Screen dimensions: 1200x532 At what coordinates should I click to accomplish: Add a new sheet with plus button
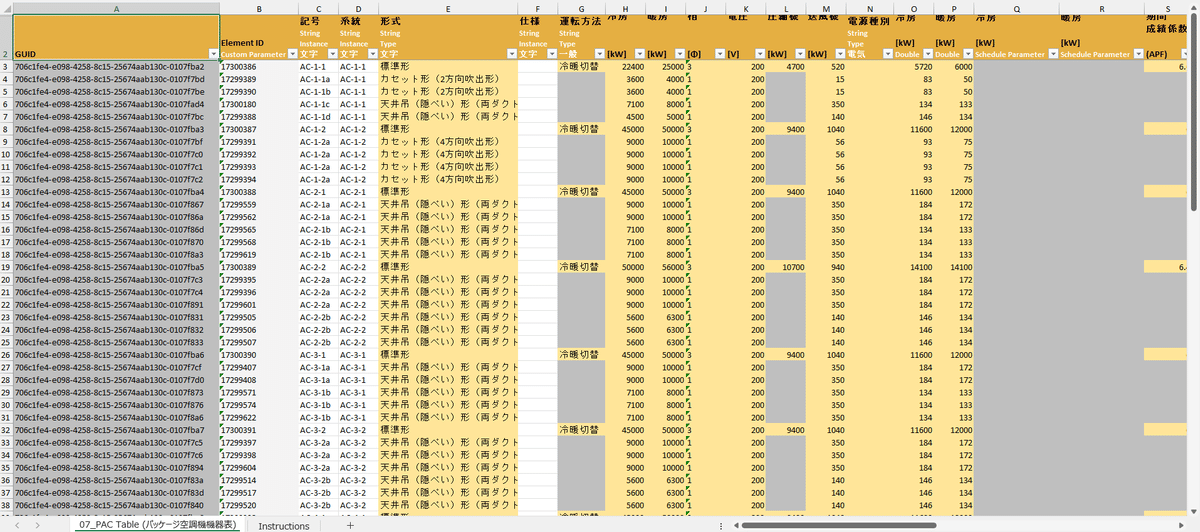350,524
